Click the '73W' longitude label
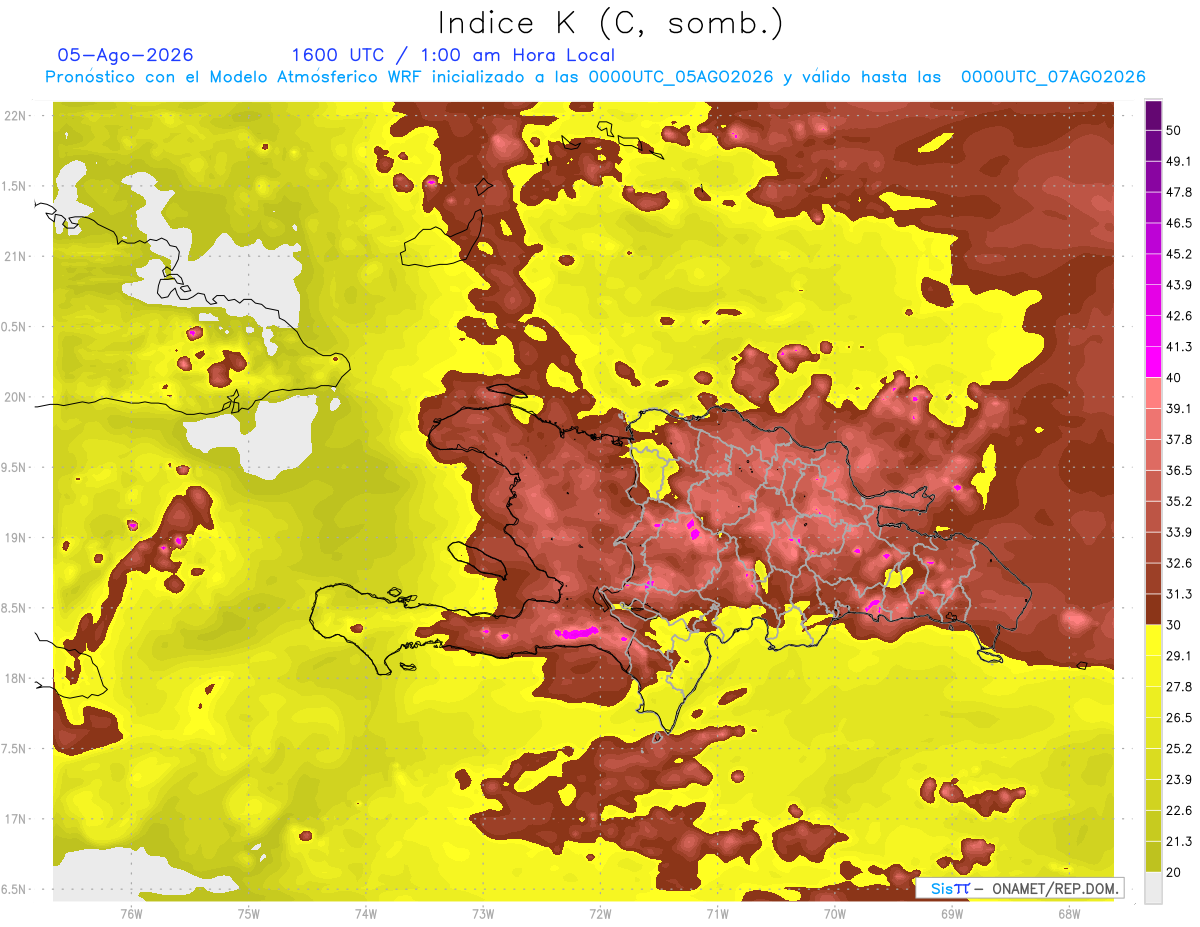 pyautogui.click(x=483, y=913)
